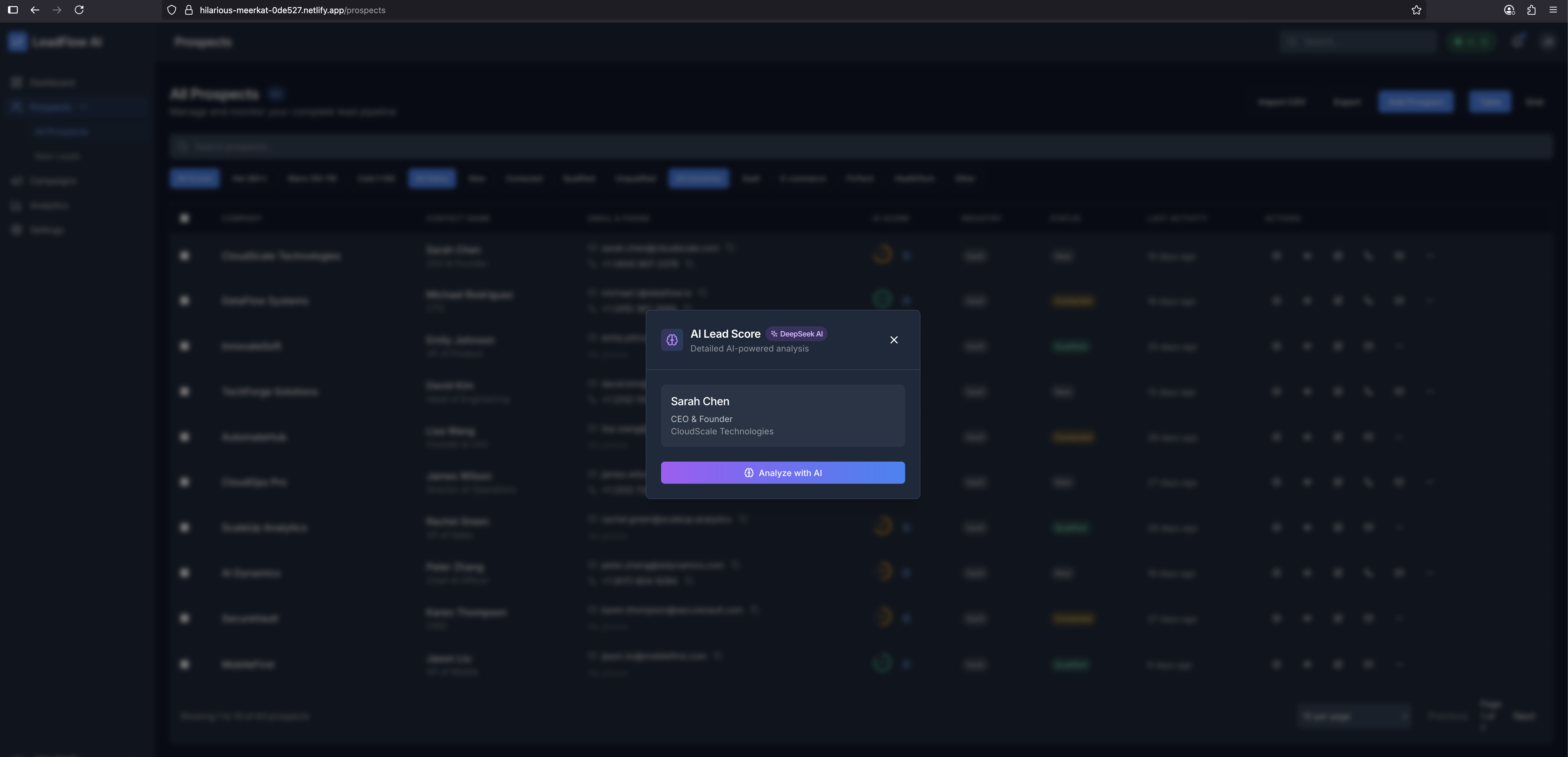This screenshot has width=1568, height=757.
Task: Click the Sarah Chen contact card
Action: point(782,415)
